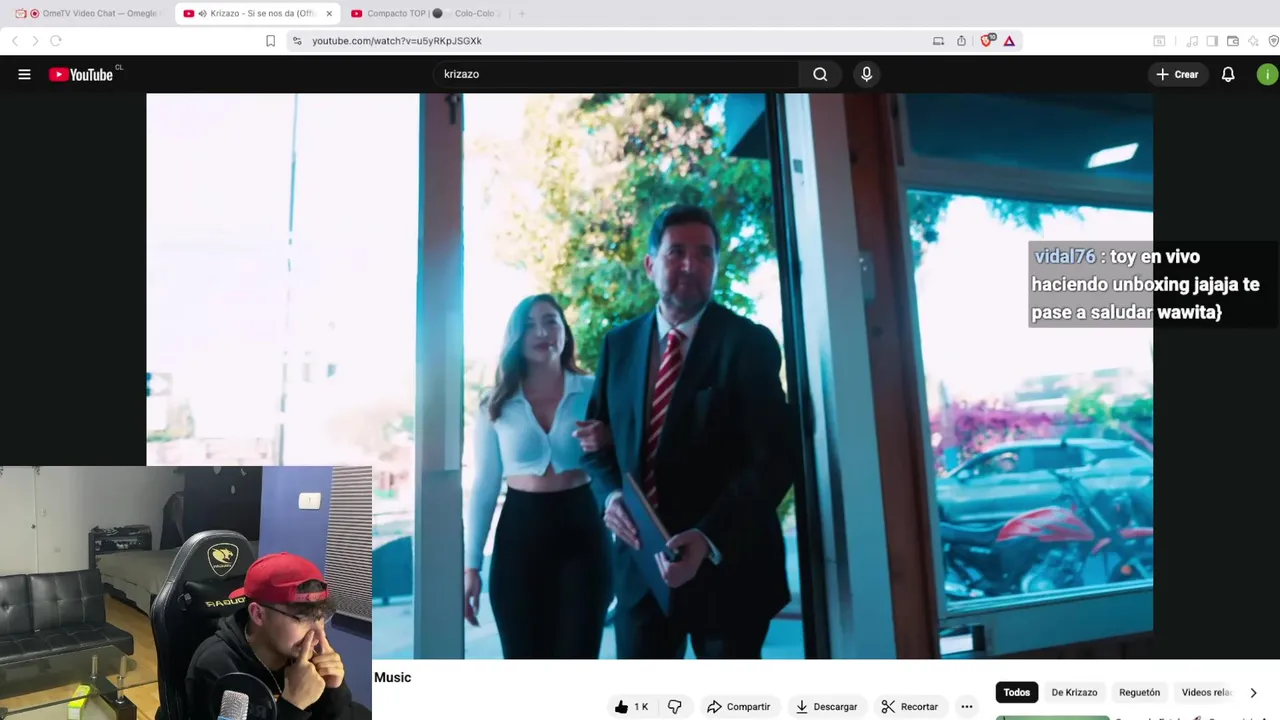Click the share icon in address bar
This screenshot has width=1280, height=720.
961,41
